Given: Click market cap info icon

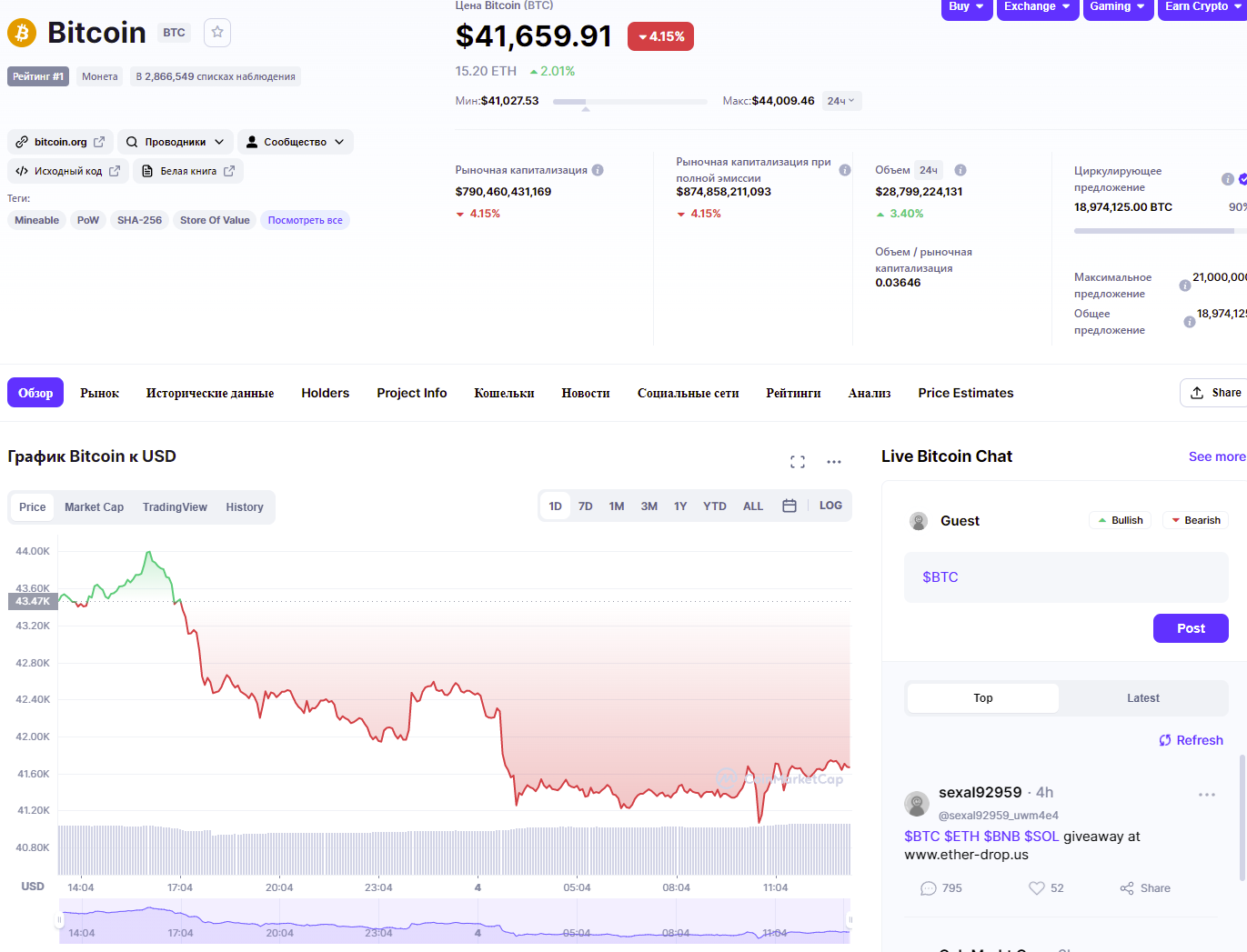Looking at the screenshot, I should point(598,170).
